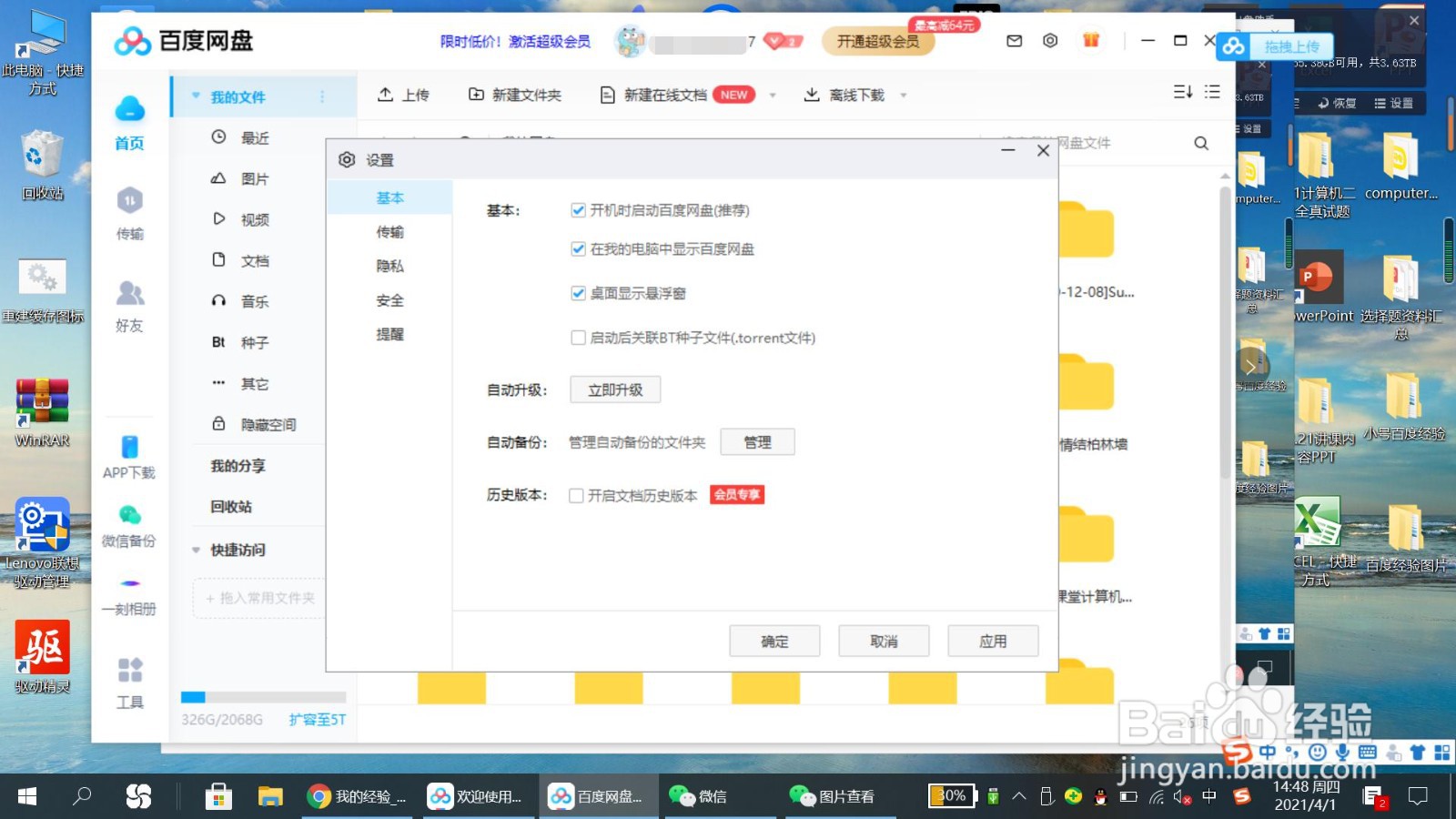Screen dimensions: 1456x819
Task: Open Windows Start menu
Action: point(27,796)
